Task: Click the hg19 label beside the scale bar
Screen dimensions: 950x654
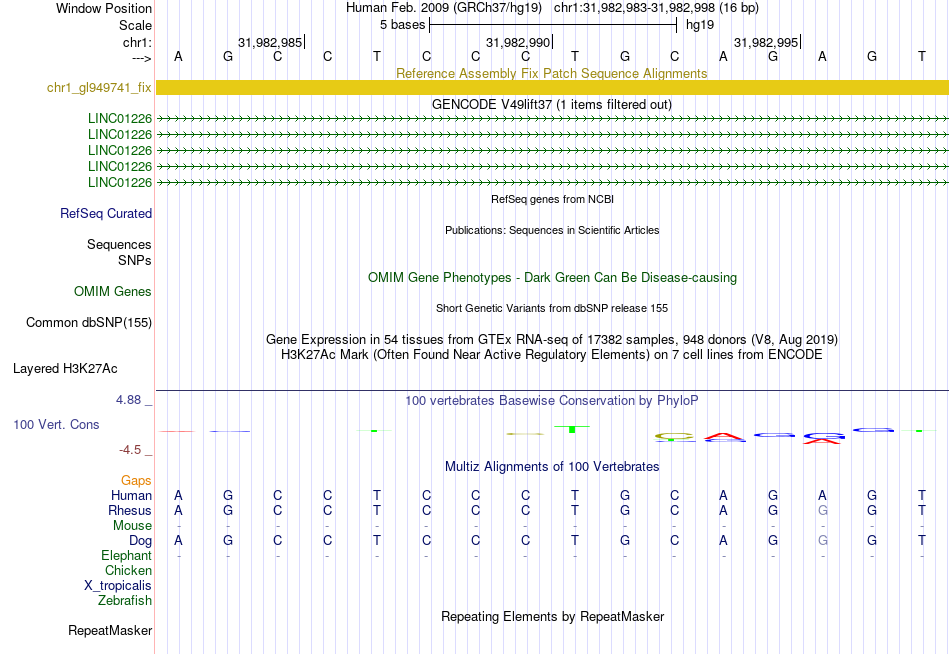Action: (700, 25)
